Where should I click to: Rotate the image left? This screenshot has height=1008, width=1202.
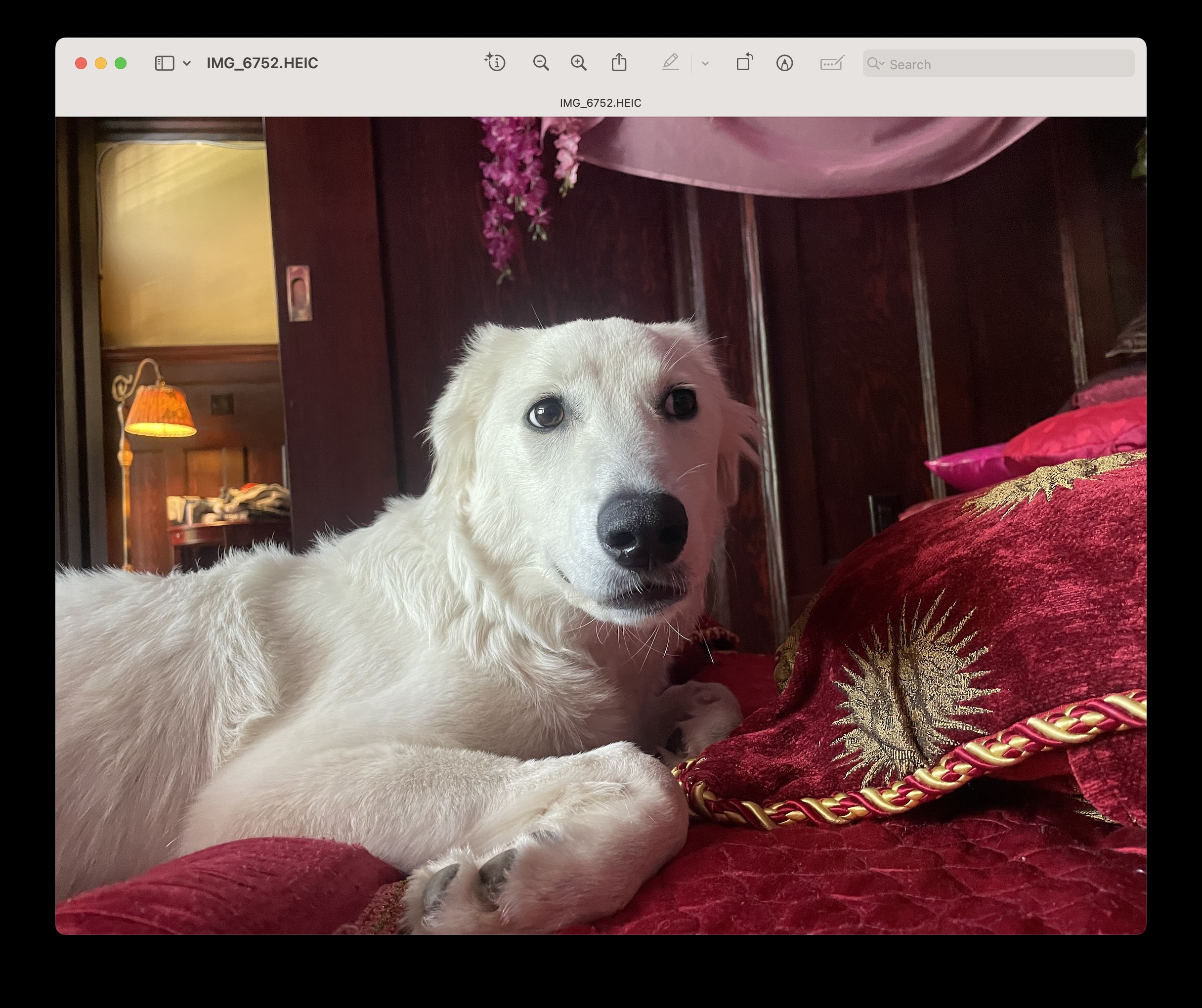point(744,63)
